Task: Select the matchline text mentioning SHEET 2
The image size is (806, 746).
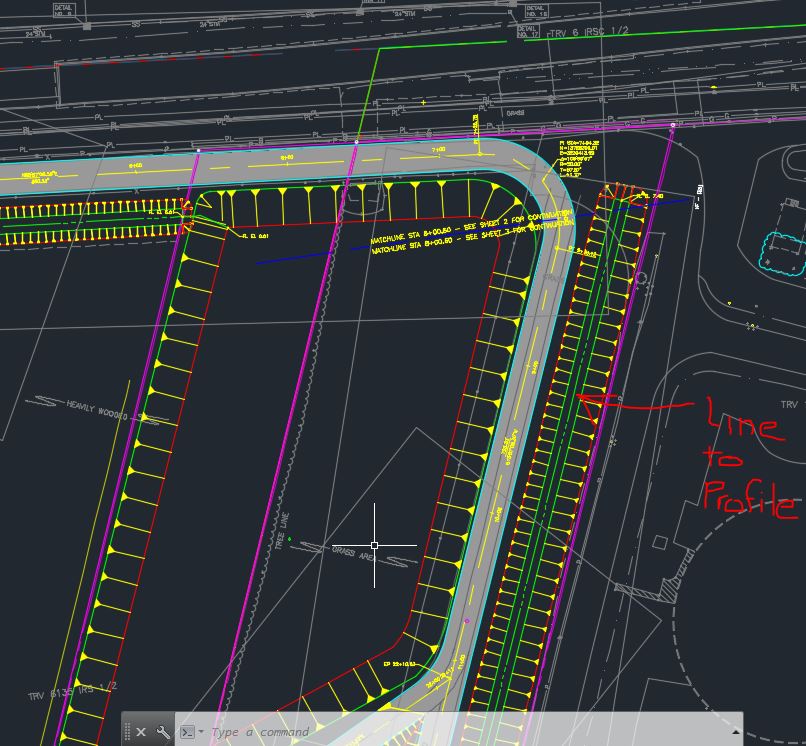Action: [470, 227]
